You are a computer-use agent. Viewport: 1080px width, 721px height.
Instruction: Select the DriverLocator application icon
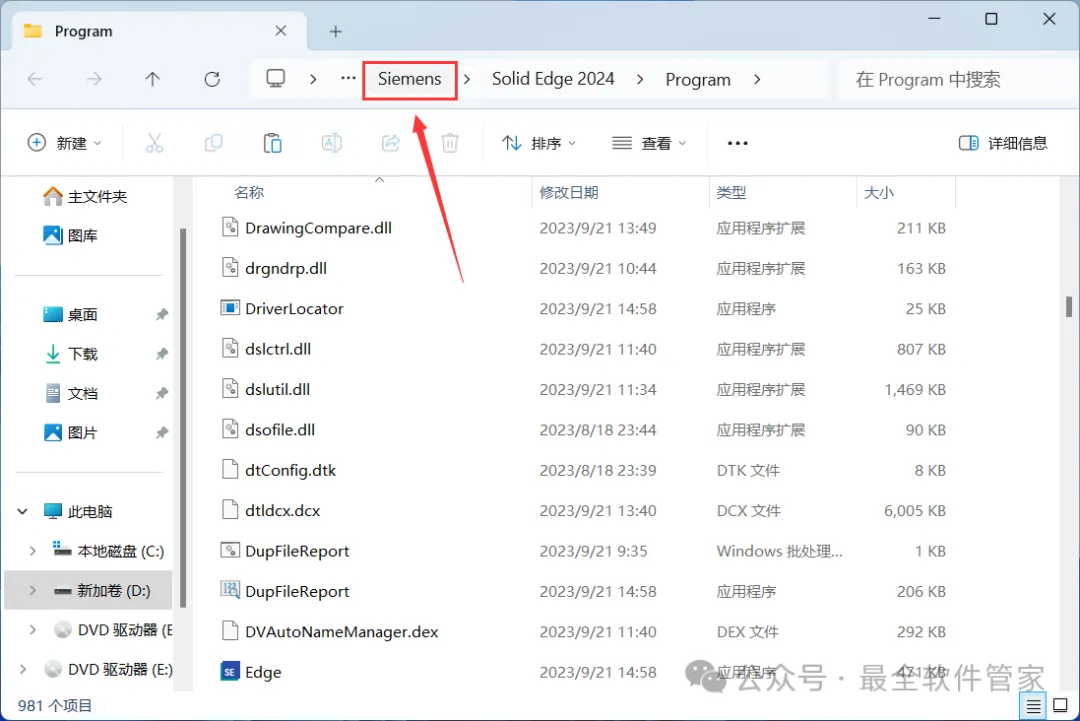(x=230, y=308)
